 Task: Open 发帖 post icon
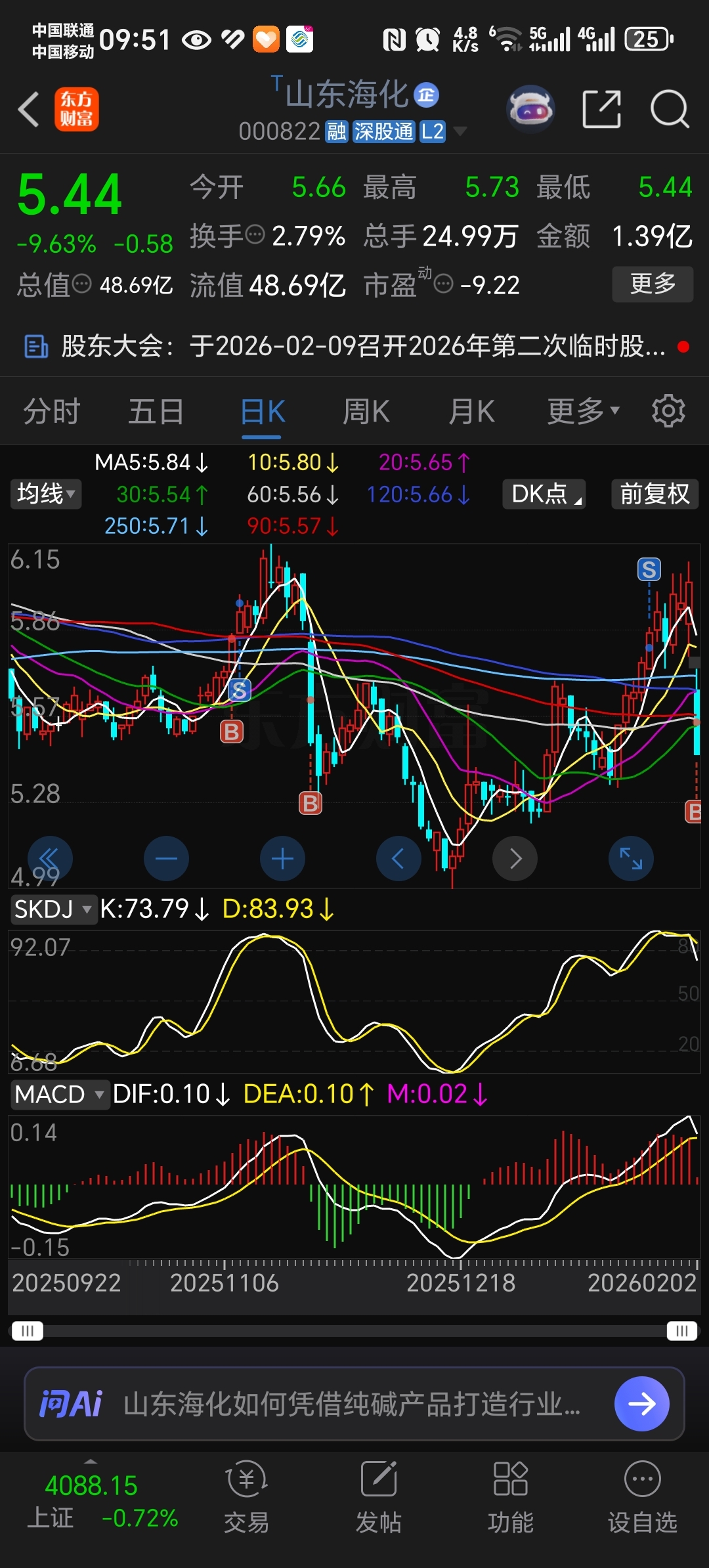coord(379,1497)
